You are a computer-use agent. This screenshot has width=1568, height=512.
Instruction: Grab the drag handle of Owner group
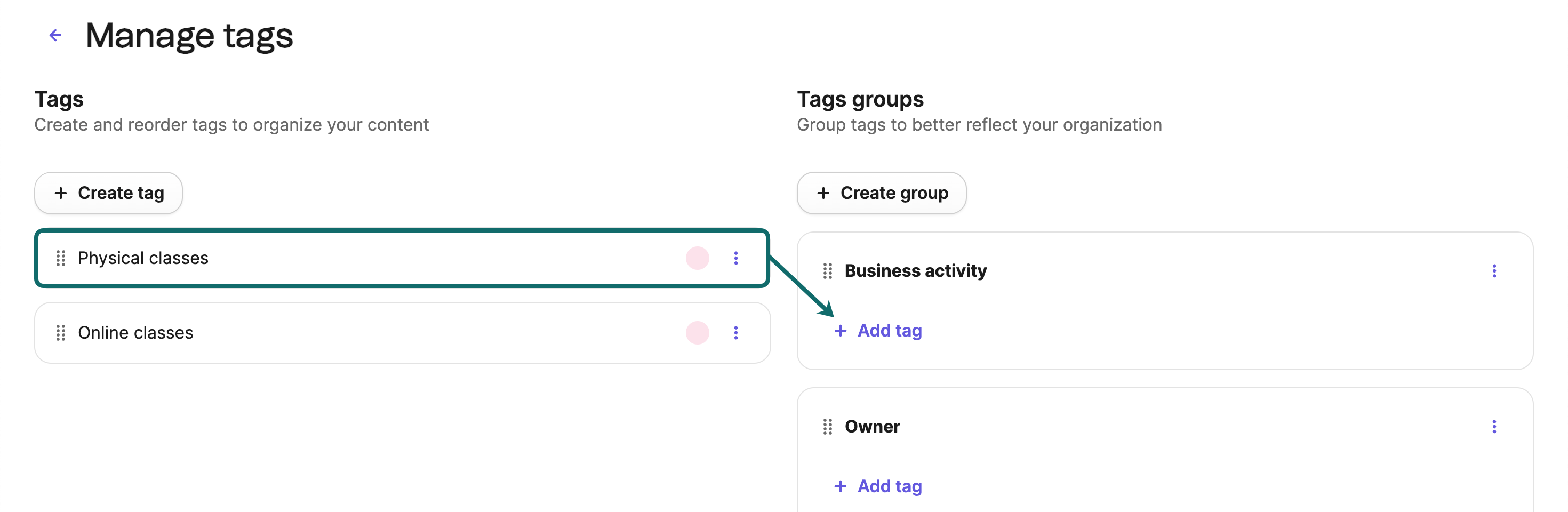(827, 427)
